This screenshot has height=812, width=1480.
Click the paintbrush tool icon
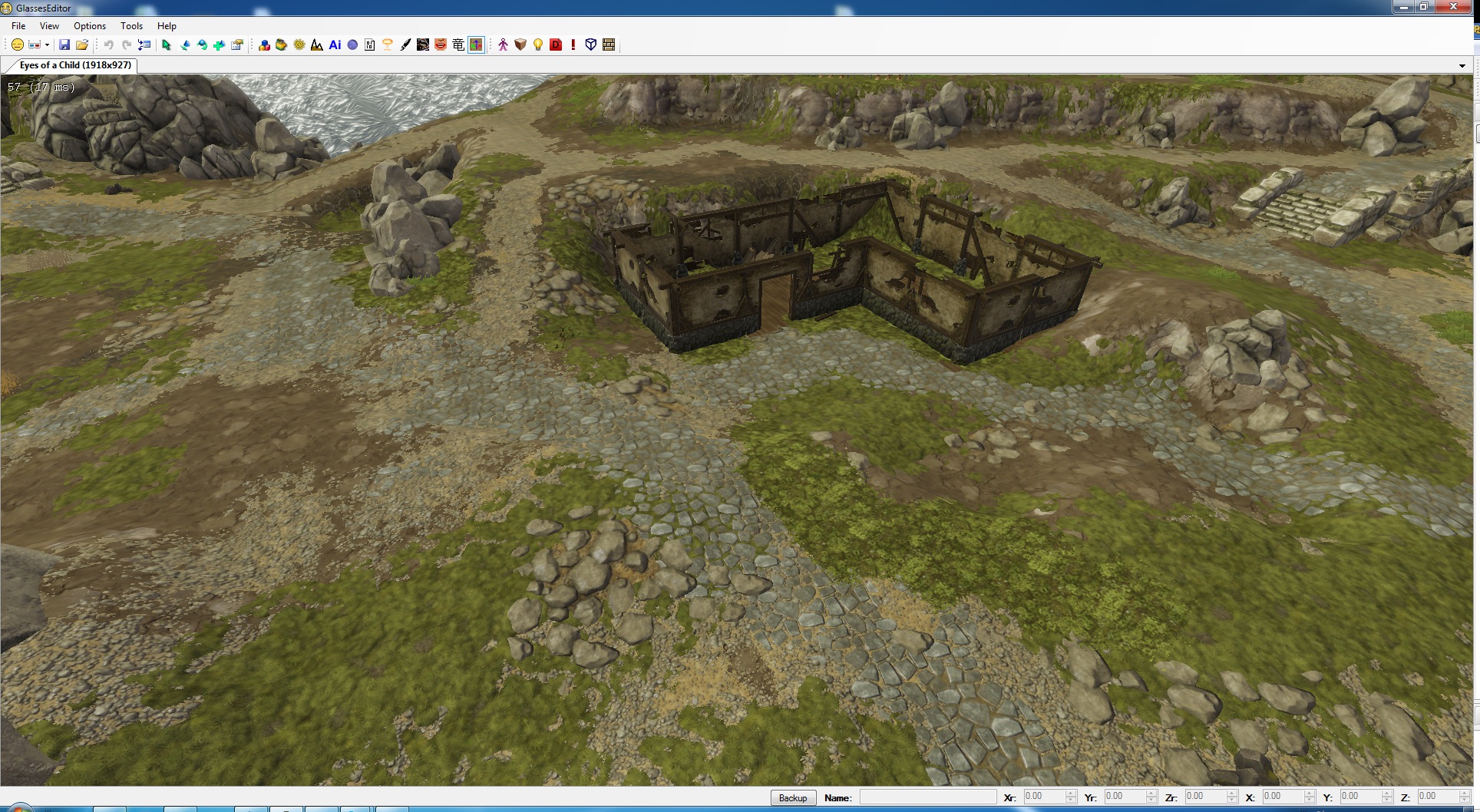point(405,45)
